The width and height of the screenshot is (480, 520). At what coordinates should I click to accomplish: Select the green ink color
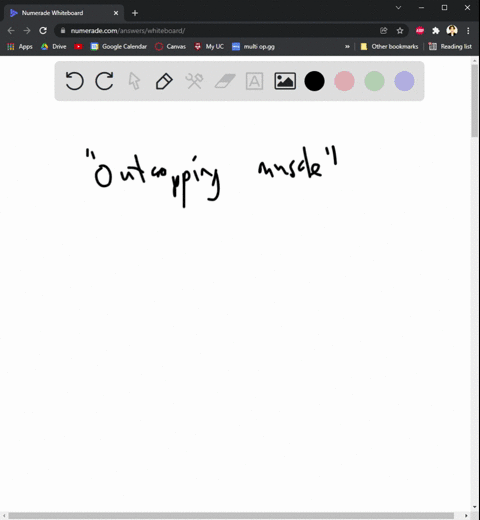(374, 81)
